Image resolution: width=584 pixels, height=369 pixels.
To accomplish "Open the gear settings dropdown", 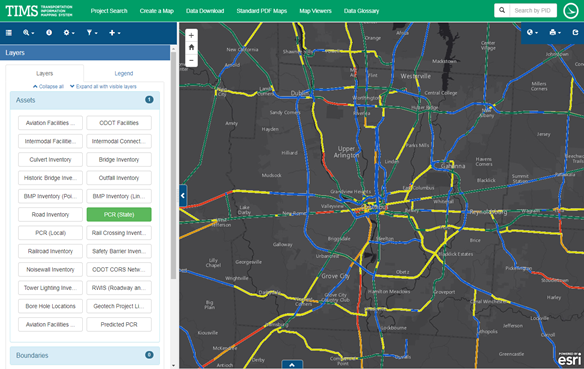I will (69, 33).
